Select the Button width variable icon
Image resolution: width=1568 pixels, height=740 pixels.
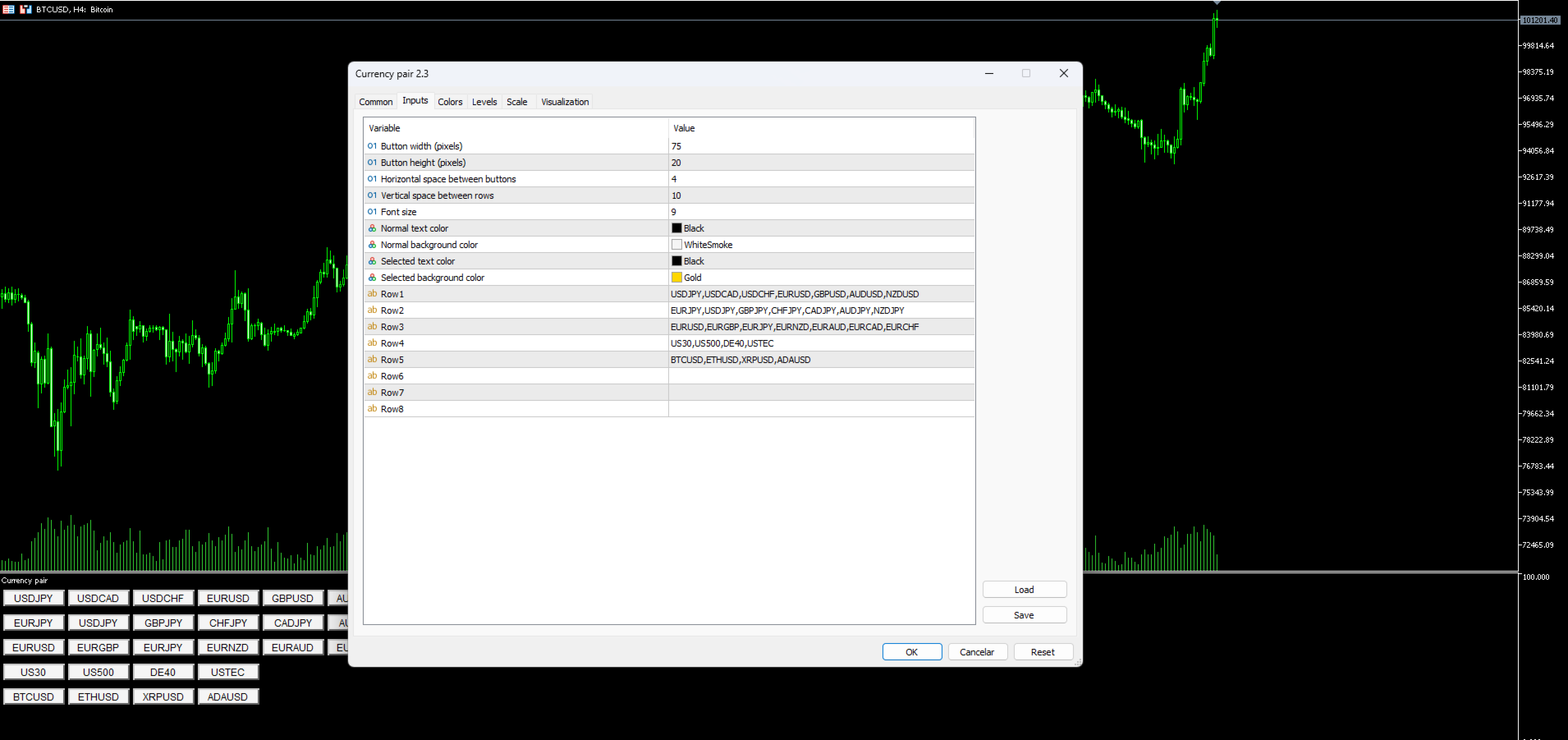tap(372, 146)
